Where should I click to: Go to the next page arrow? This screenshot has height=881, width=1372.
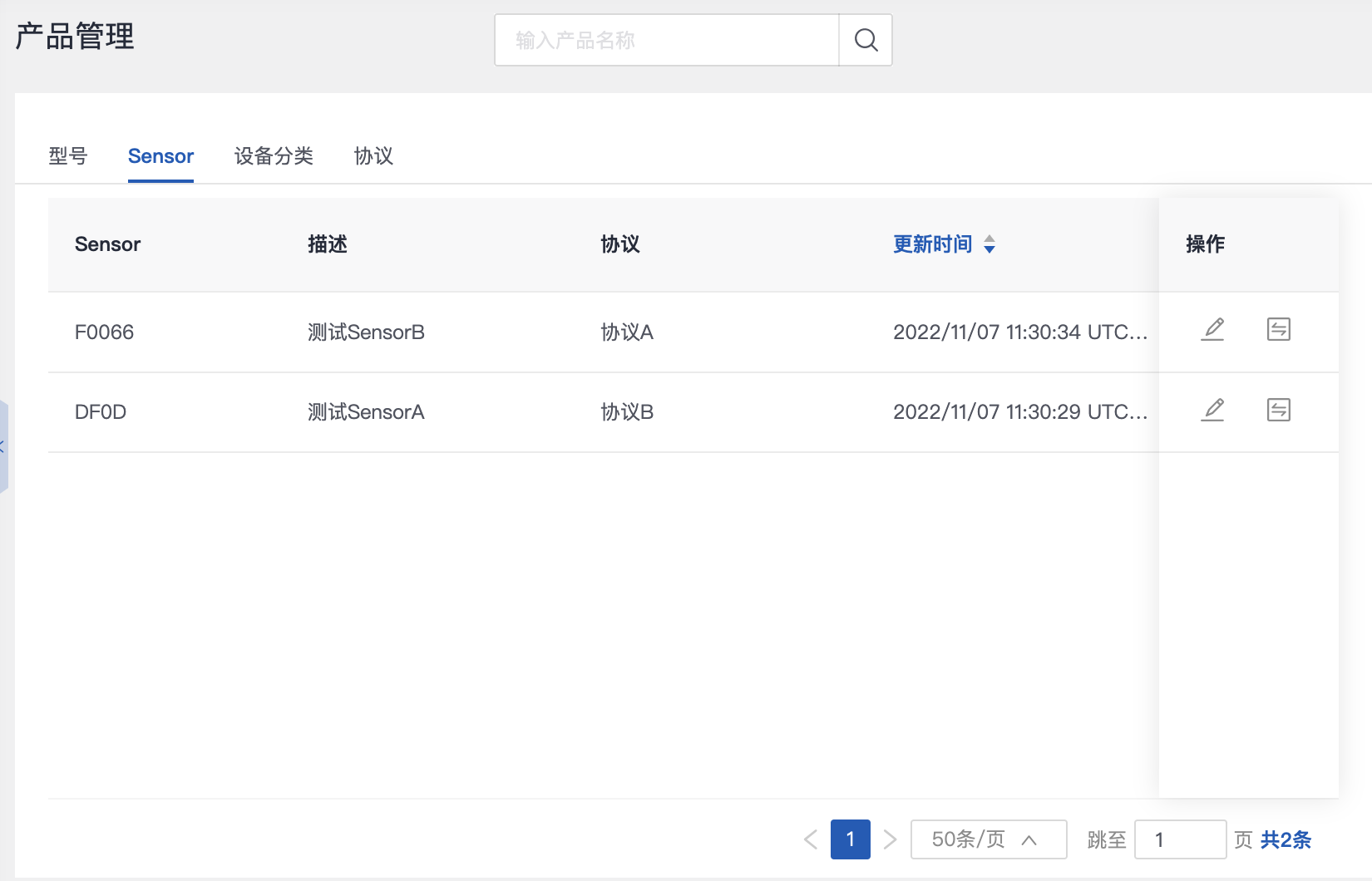pyautogui.click(x=890, y=839)
